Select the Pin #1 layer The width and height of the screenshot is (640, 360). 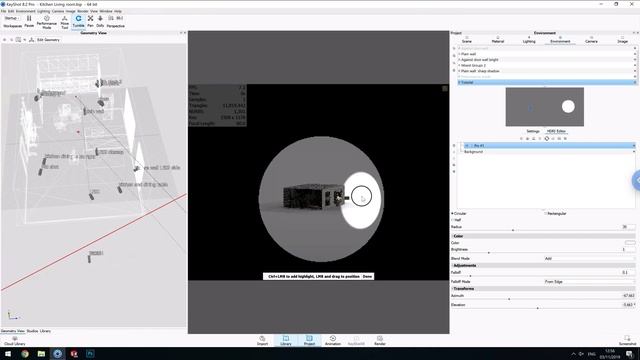pos(549,145)
